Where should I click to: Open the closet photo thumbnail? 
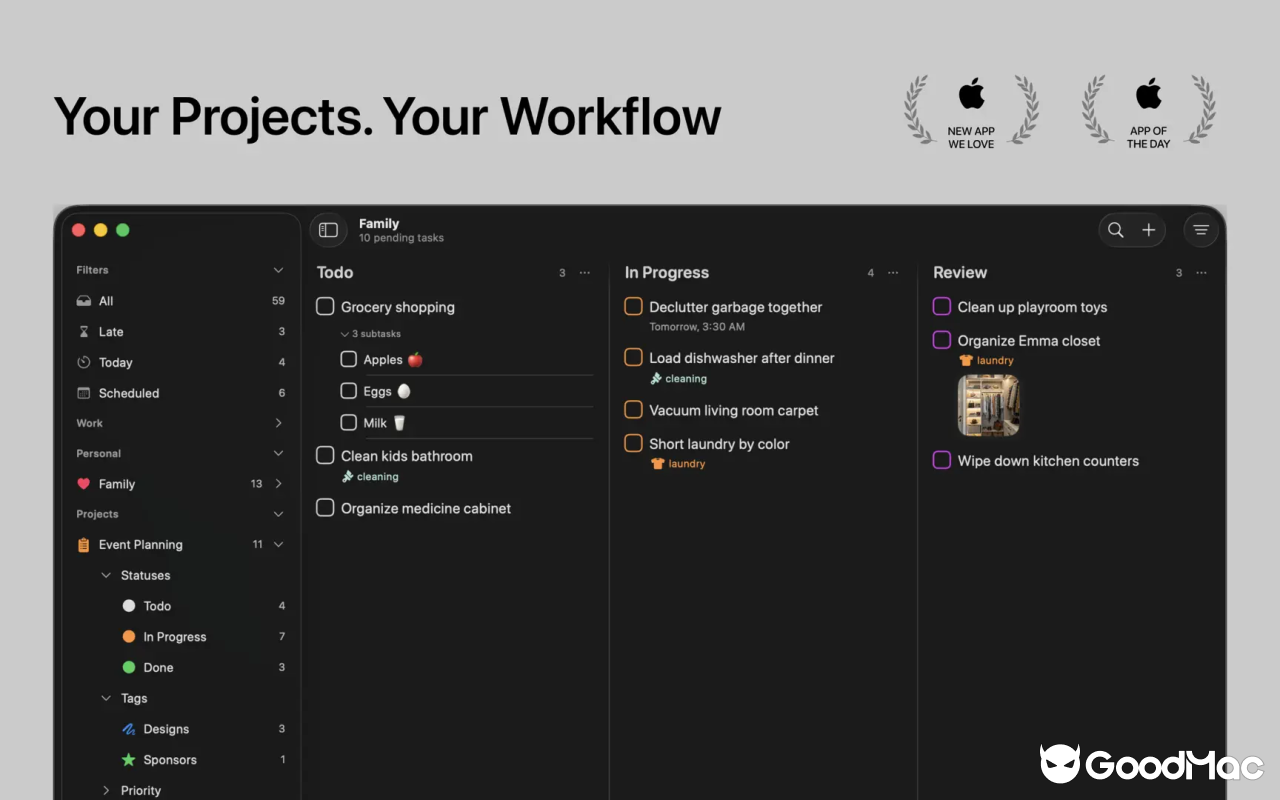[x=989, y=405]
